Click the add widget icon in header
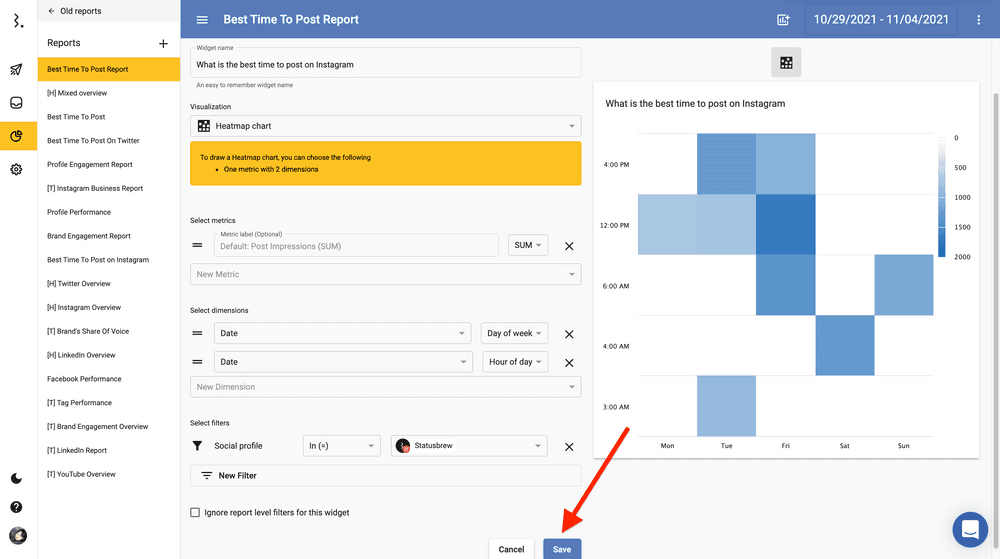This screenshot has height=559, width=1000. (784, 20)
